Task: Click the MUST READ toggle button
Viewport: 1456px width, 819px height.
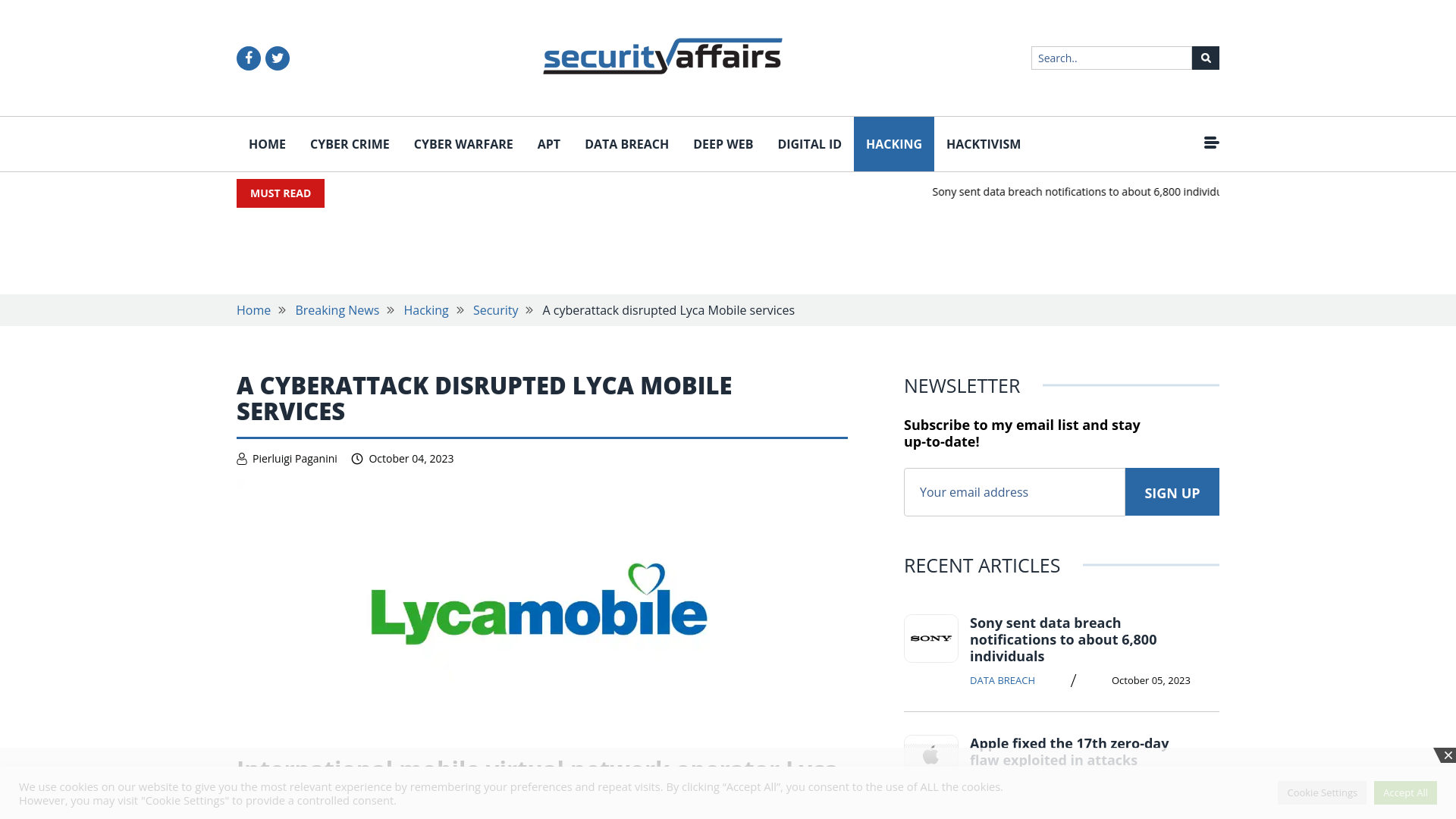Action: click(280, 193)
